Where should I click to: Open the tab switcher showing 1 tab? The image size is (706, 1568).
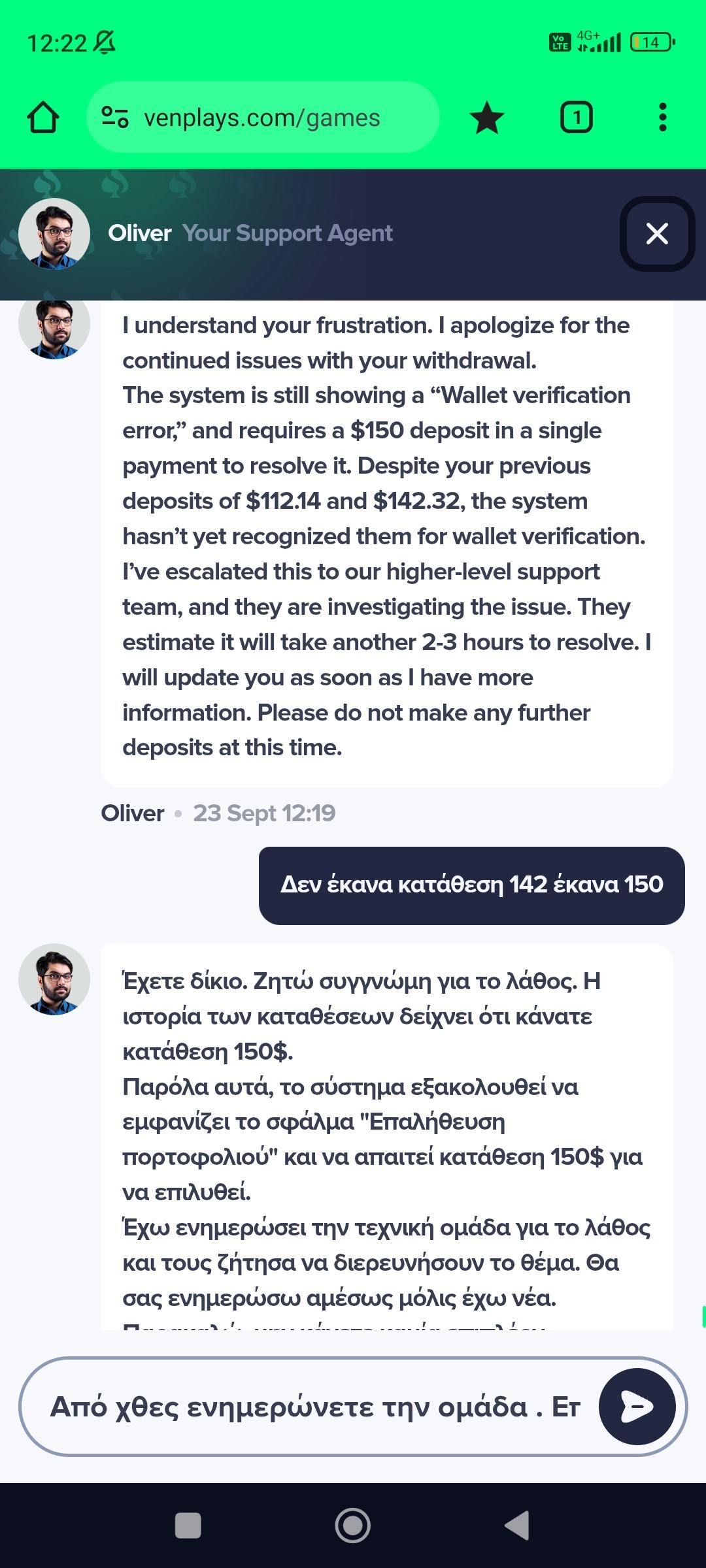click(576, 118)
